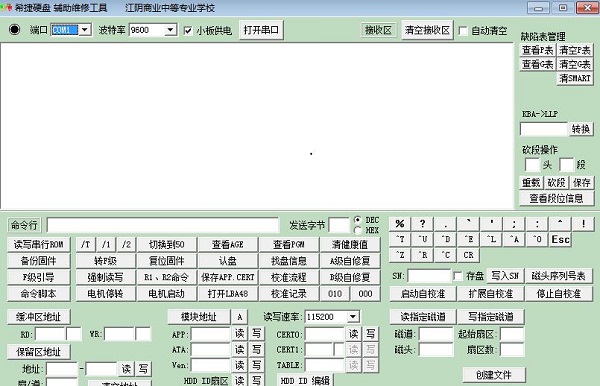Enable the 自动清空 checkbox
600x386 pixels.
[463, 31]
